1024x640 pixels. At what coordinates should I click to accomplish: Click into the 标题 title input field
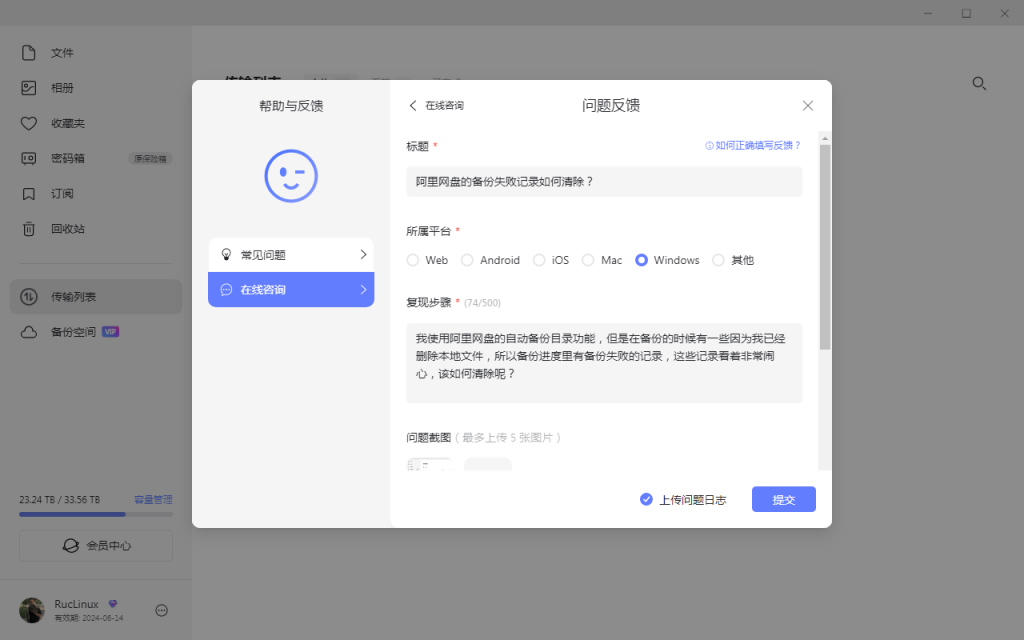point(604,182)
